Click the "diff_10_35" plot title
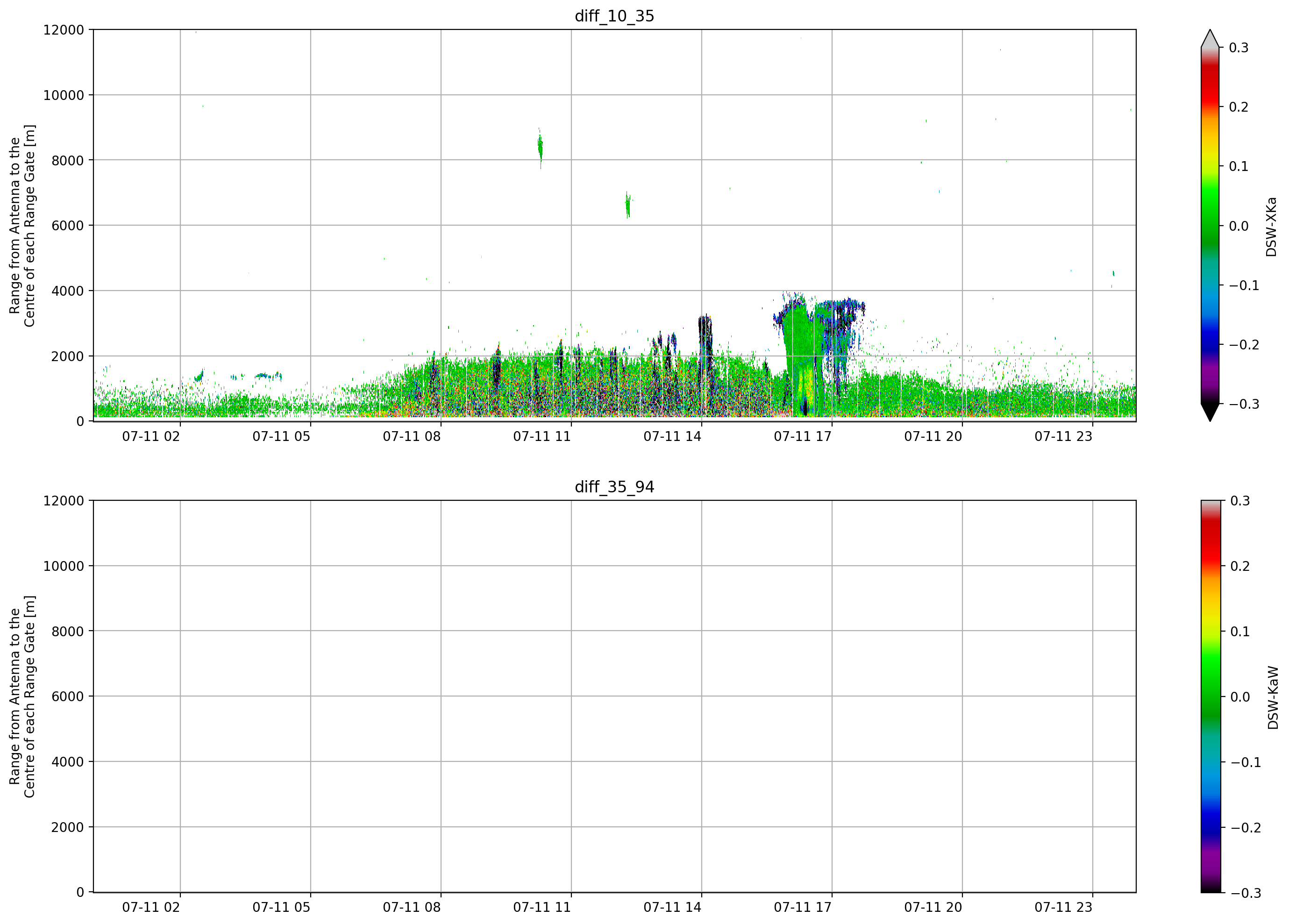 (x=614, y=16)
